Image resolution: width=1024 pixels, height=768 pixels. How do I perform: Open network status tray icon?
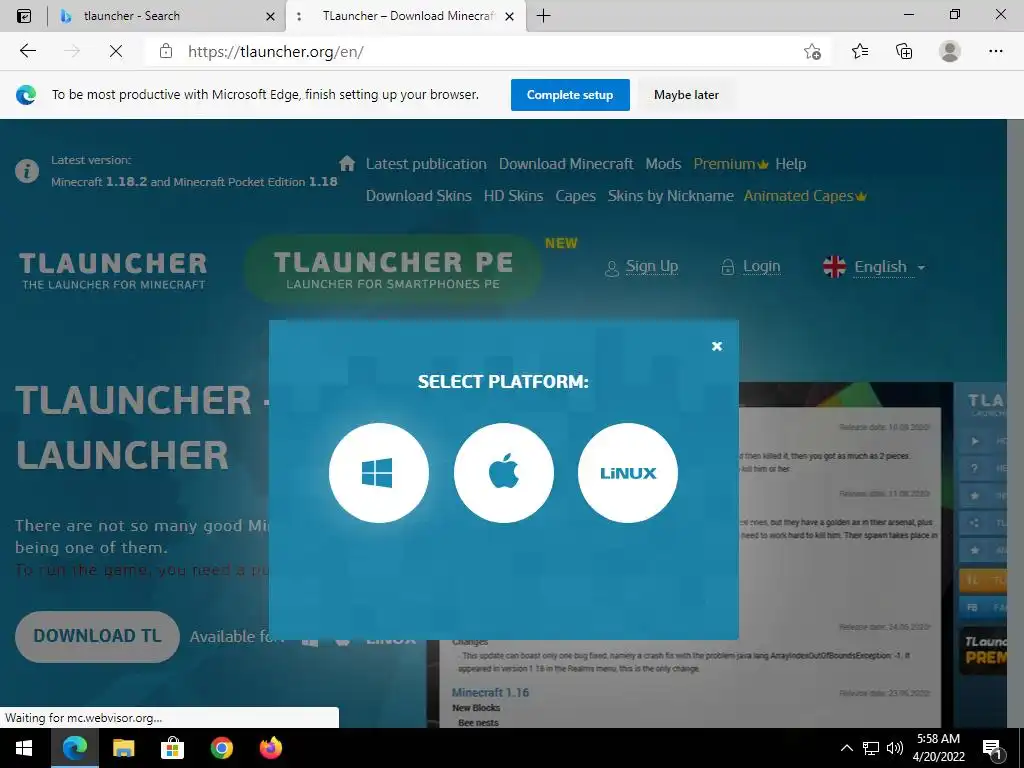[871, 748]
